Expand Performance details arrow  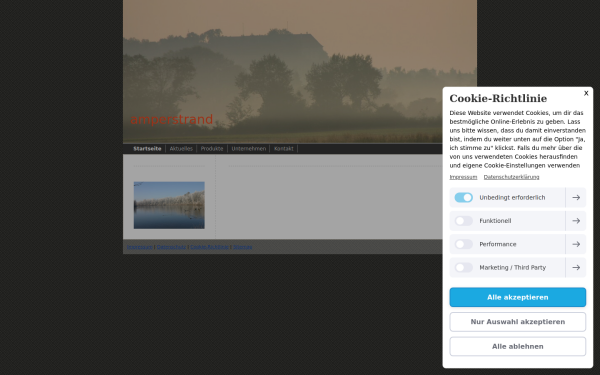click(576, 244)
